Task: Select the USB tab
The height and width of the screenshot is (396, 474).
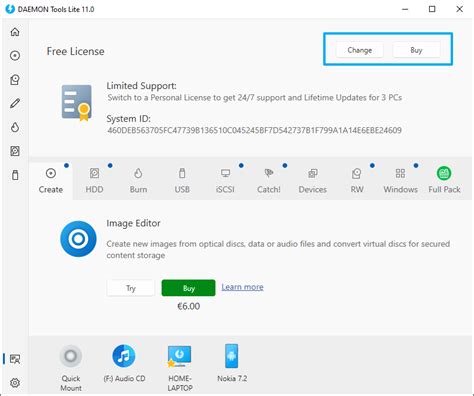Action: (182, 181)
